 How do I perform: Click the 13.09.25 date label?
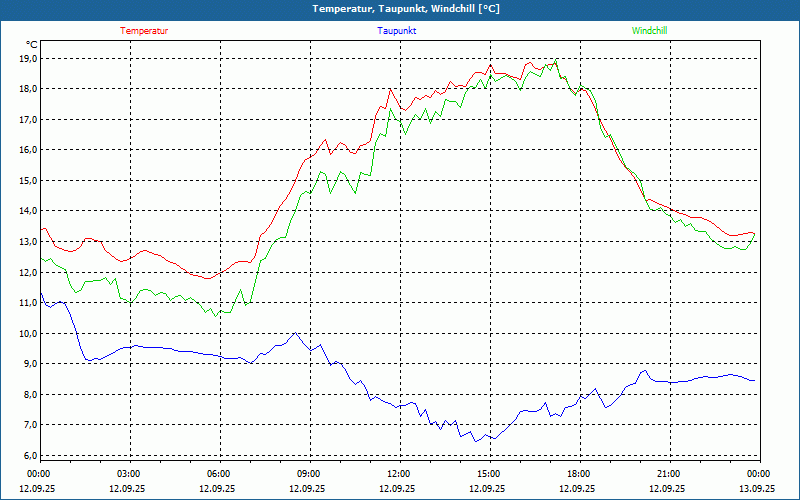[x=757, y=489]
